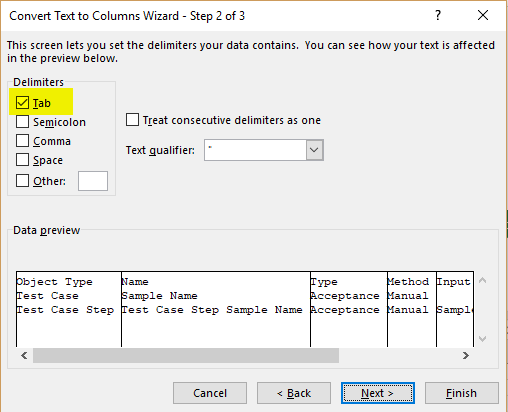
Task: Check the Comma delimiter option
Action: tap(22, 141)
